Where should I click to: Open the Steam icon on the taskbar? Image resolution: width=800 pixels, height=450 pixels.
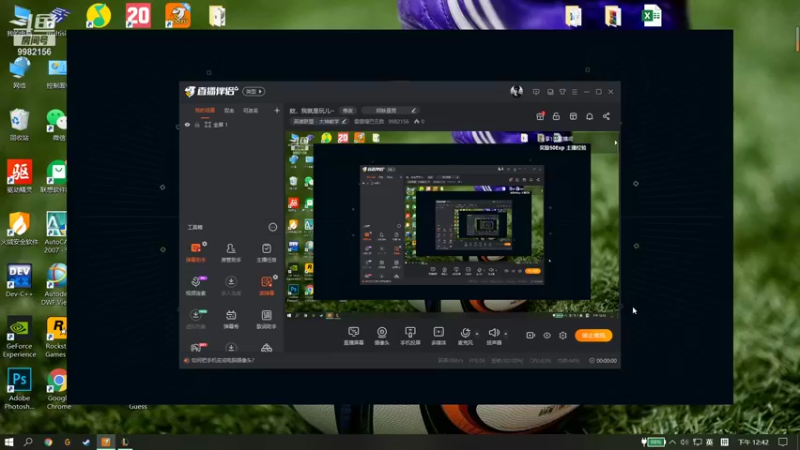click(x=86, y=442)
